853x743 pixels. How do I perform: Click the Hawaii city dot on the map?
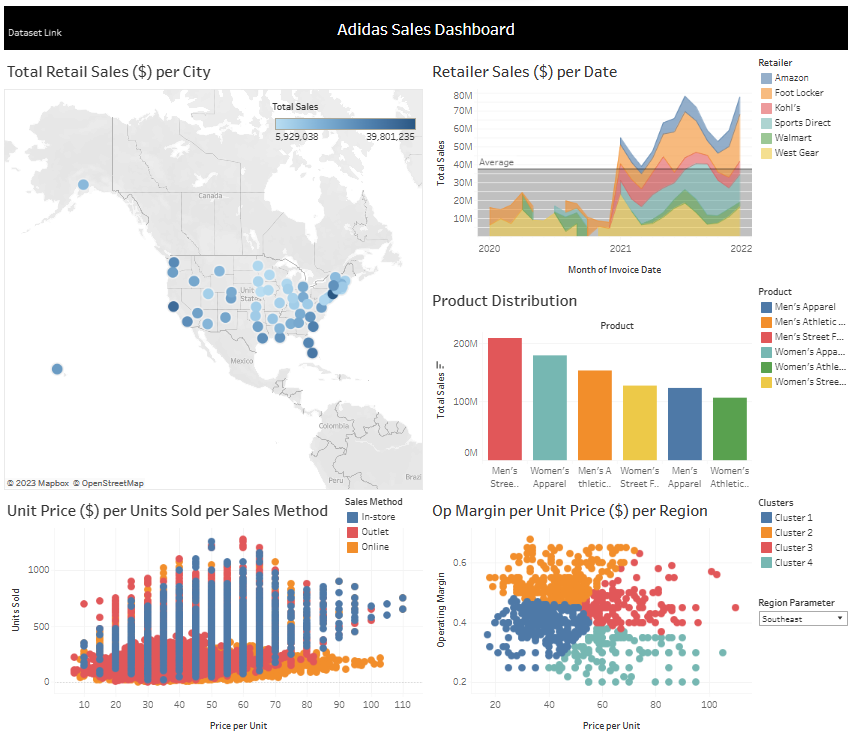tap(57, 369)
